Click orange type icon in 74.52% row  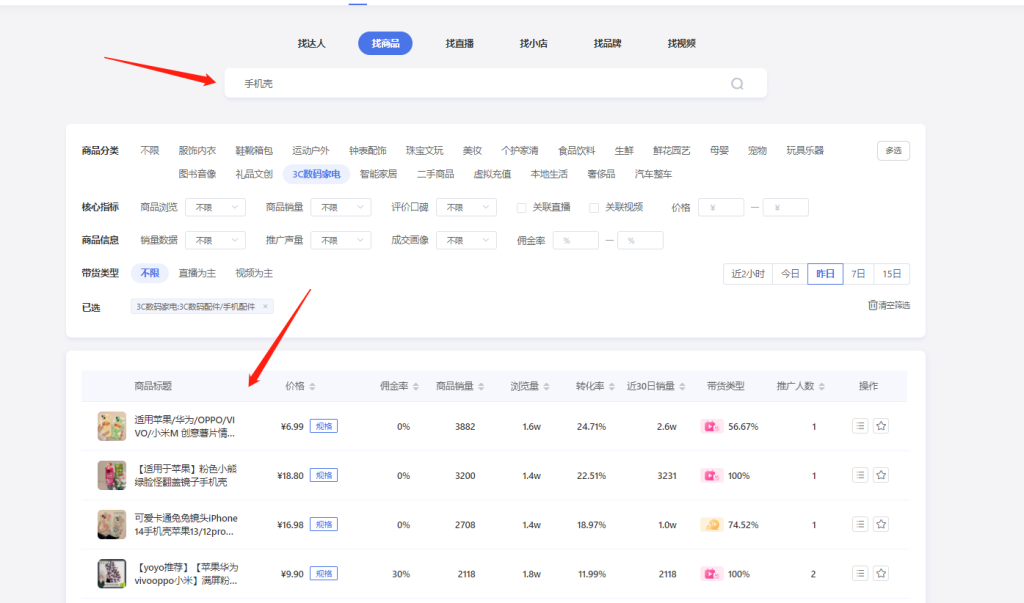(x=711, y=525)
